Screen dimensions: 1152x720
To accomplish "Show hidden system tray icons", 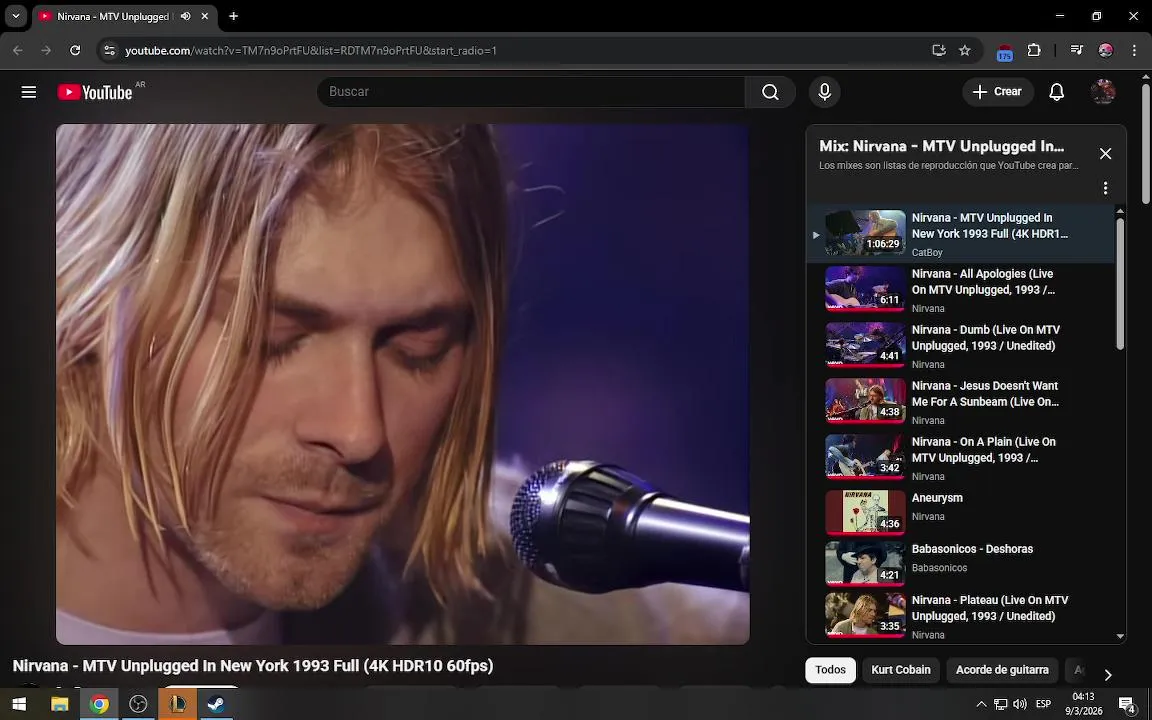I will 981,704.
